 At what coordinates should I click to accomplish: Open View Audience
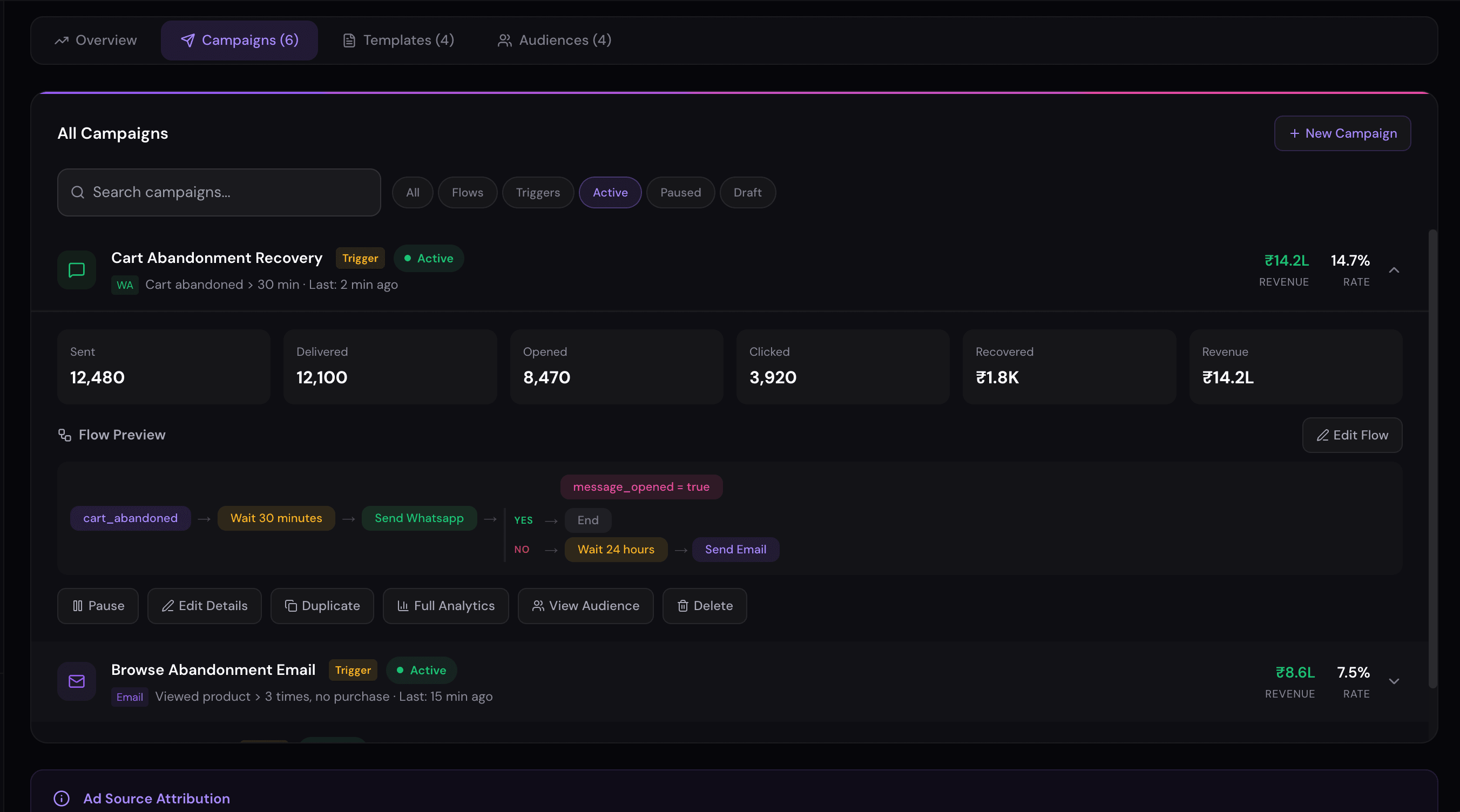[585, 606]
